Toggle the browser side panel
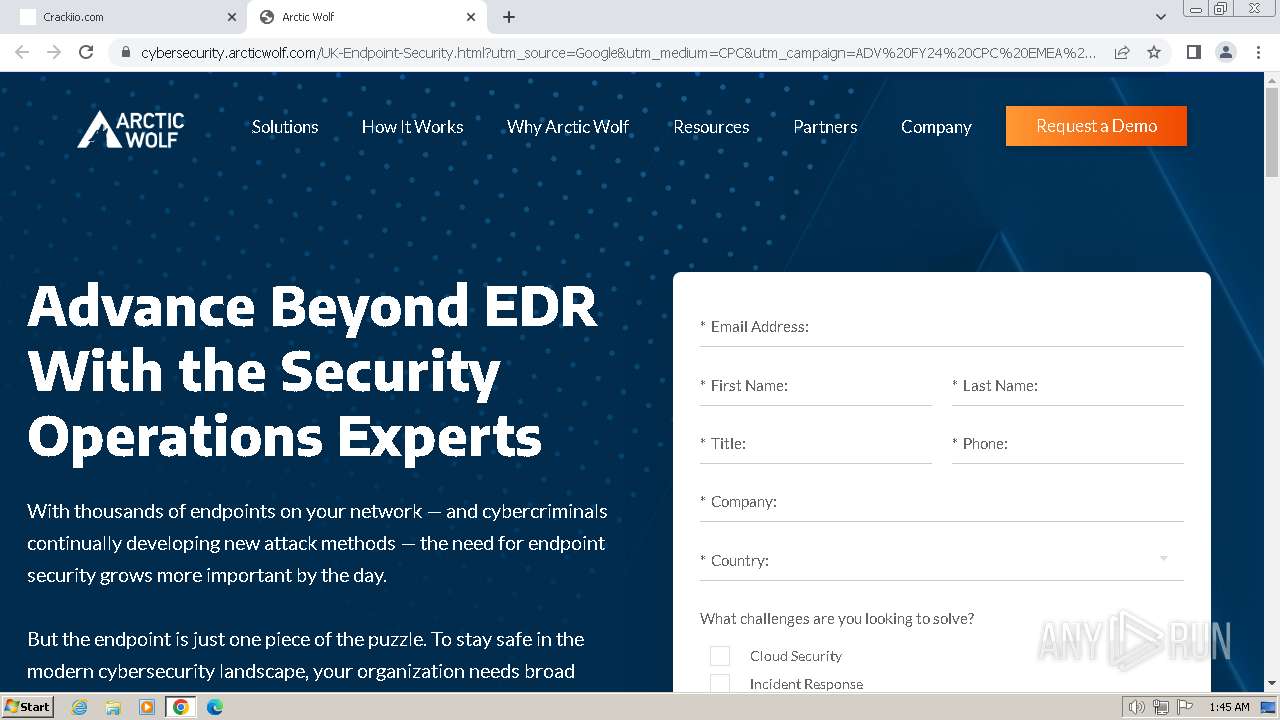This screenshot has height=720, width=1280. pos(1193,52)
